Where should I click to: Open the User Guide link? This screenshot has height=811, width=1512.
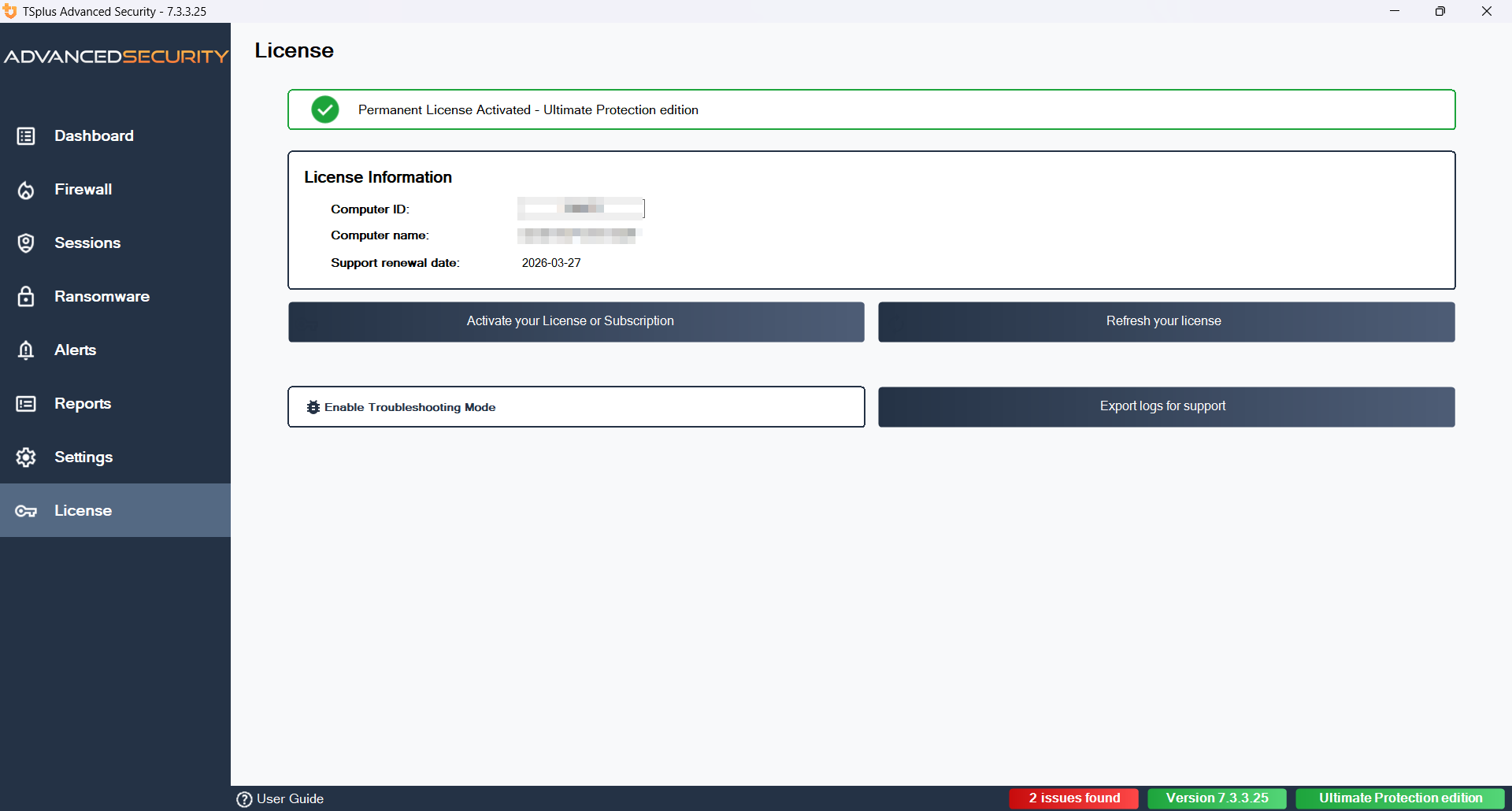point(290,798)
